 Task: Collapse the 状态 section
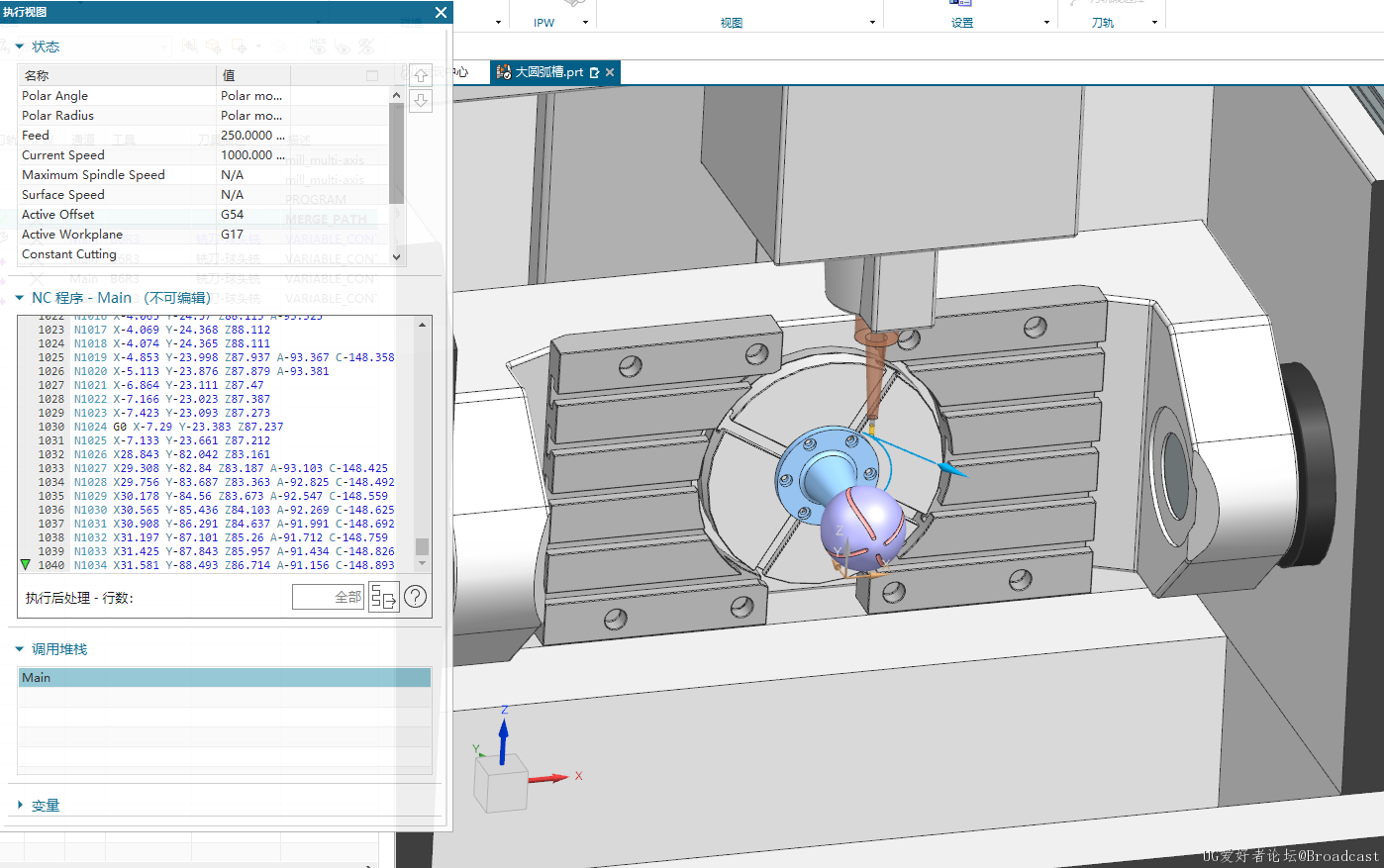coord(19,47)
